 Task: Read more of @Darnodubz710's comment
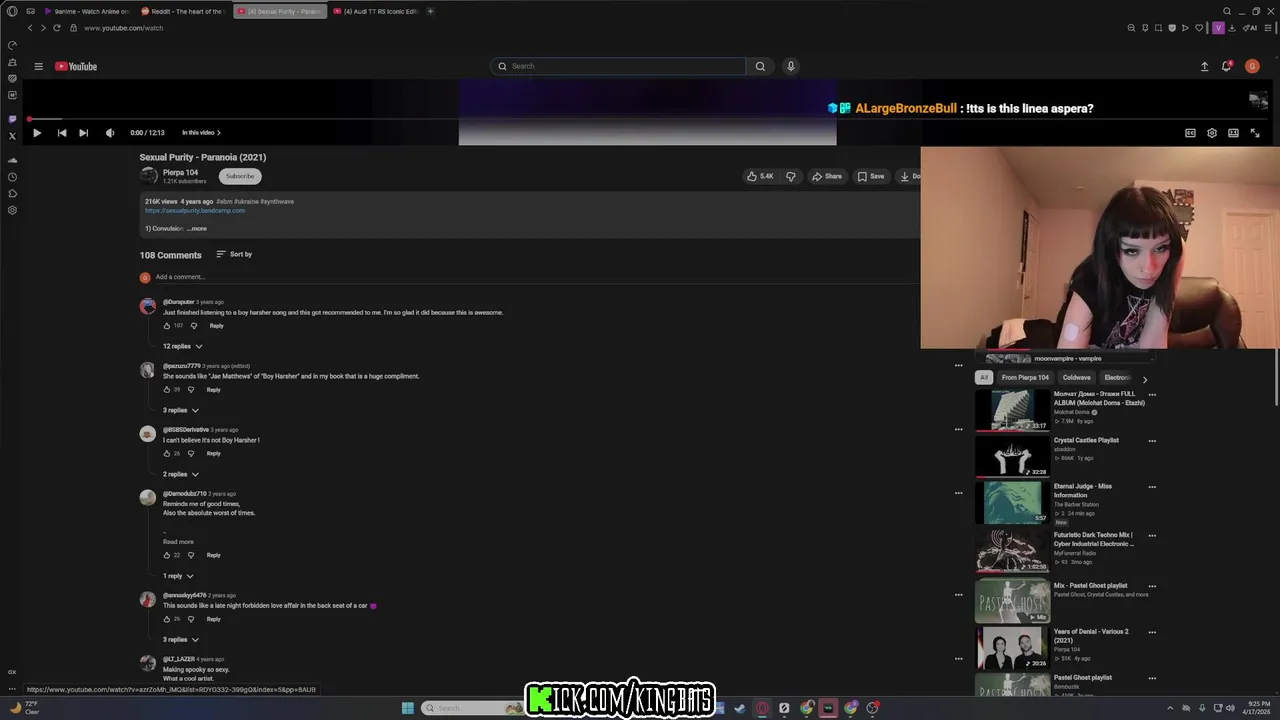coord(178,542)
